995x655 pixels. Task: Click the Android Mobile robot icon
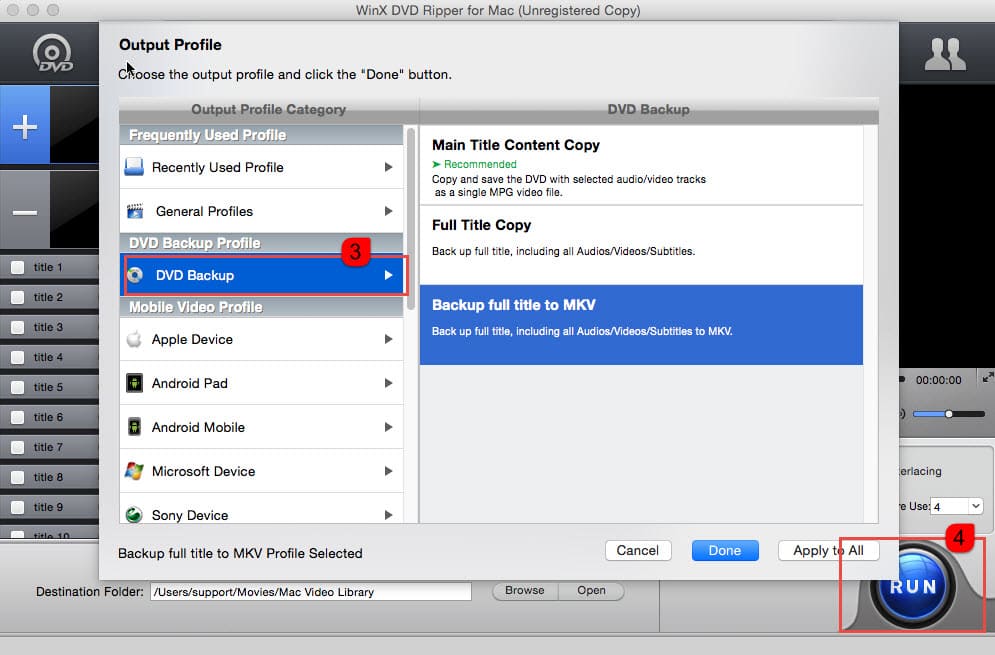[134, 427]
